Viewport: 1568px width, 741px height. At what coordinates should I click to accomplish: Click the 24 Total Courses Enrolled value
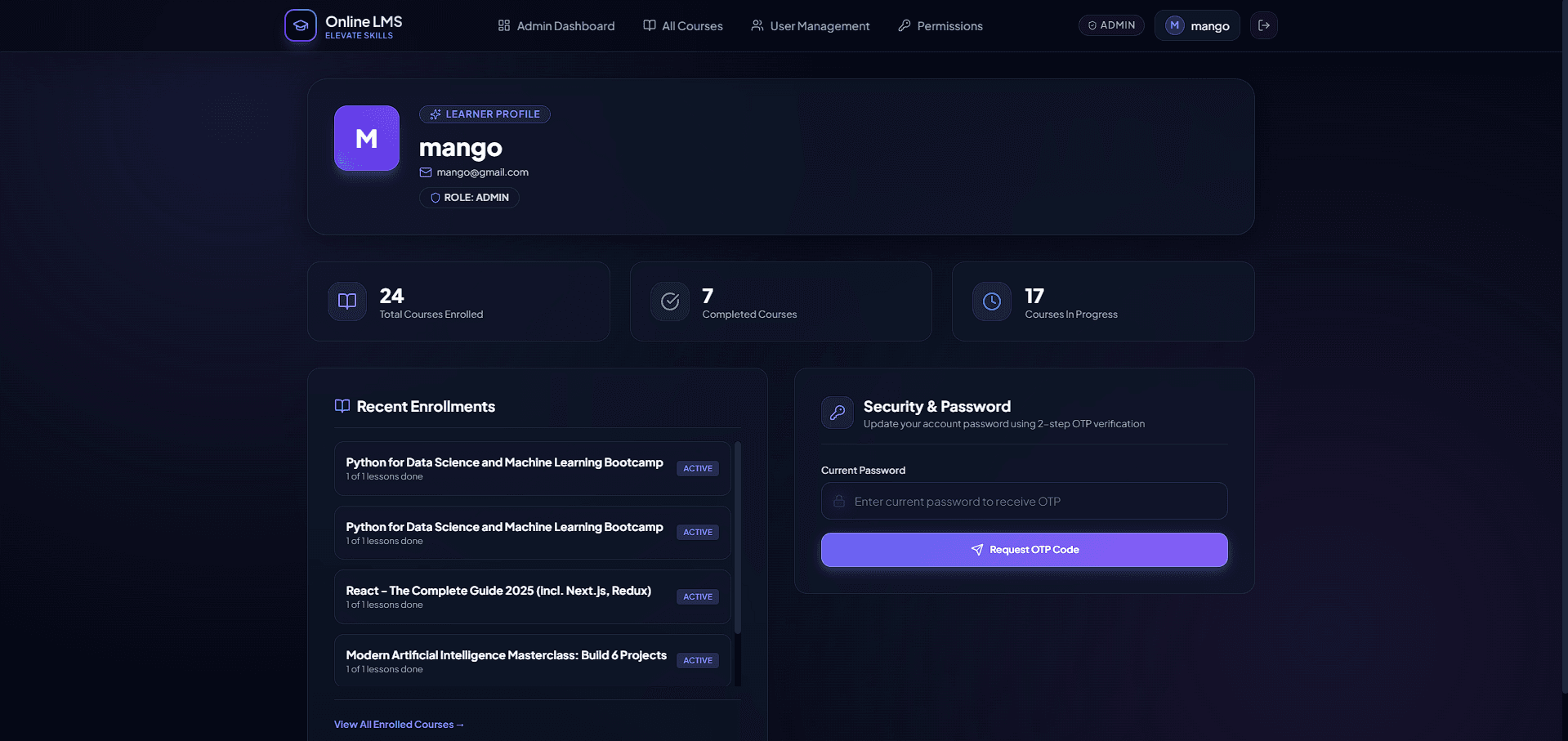[x=391, y=296]
